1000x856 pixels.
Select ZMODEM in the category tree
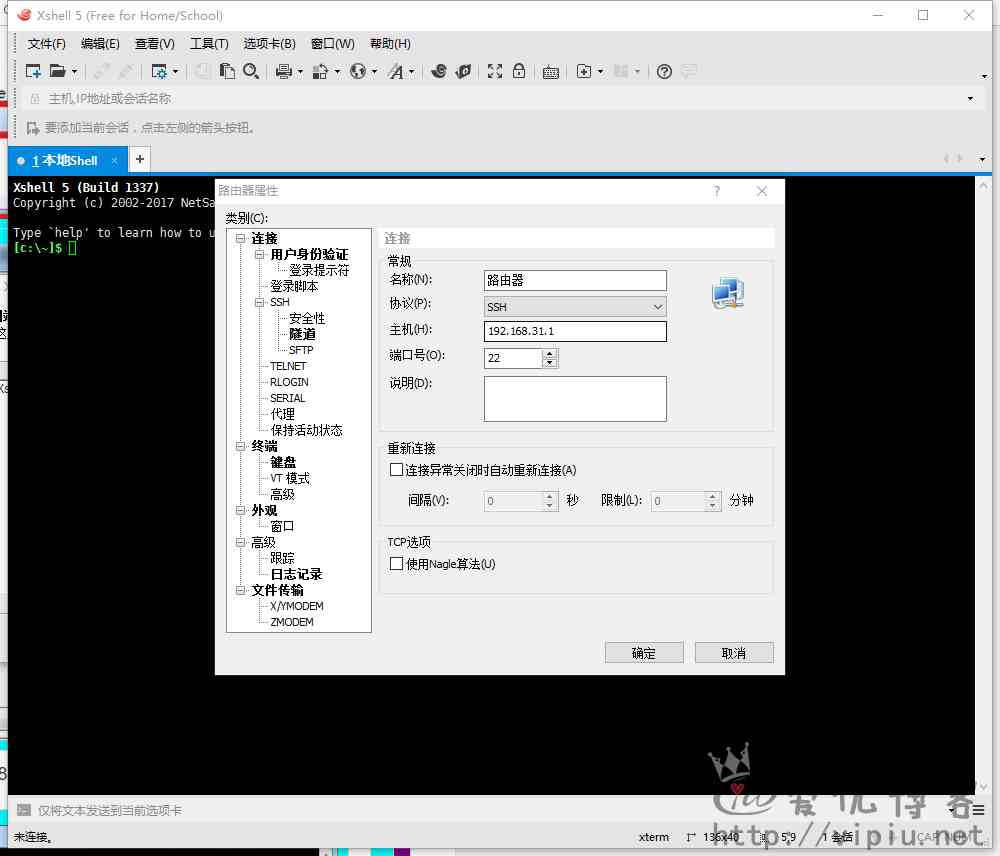point(291,622)
